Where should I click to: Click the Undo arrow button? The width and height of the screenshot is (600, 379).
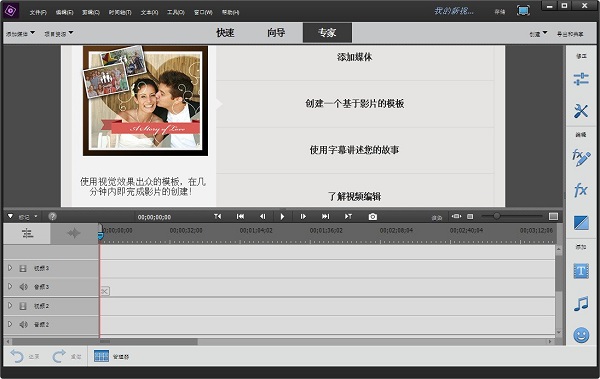pos(17,356)
